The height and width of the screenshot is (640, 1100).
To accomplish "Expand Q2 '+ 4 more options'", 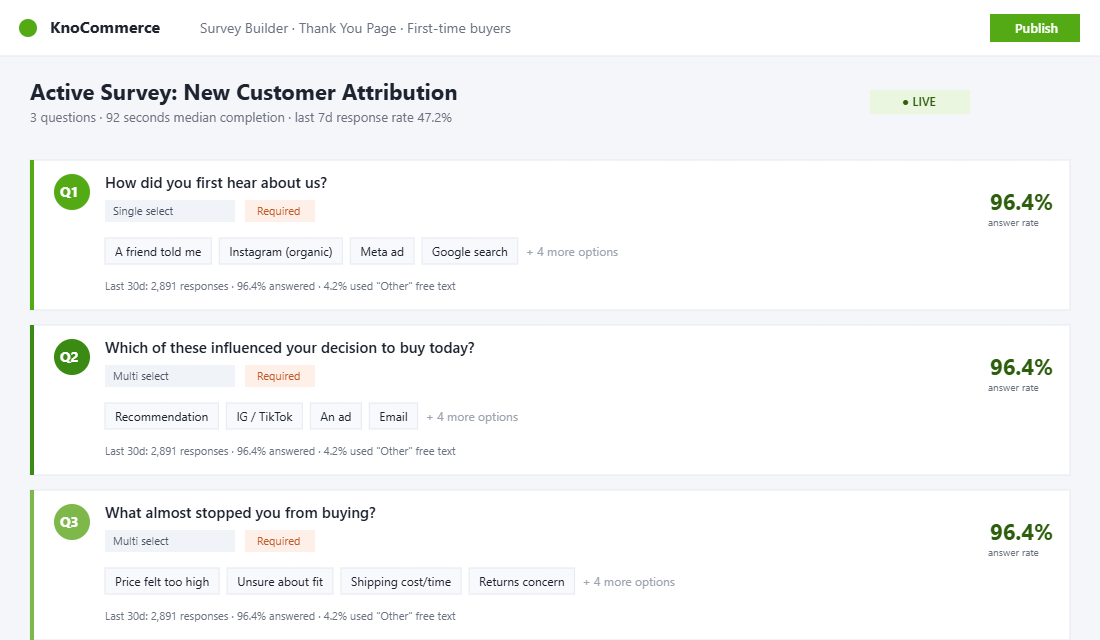I will (x=472, y=417).
